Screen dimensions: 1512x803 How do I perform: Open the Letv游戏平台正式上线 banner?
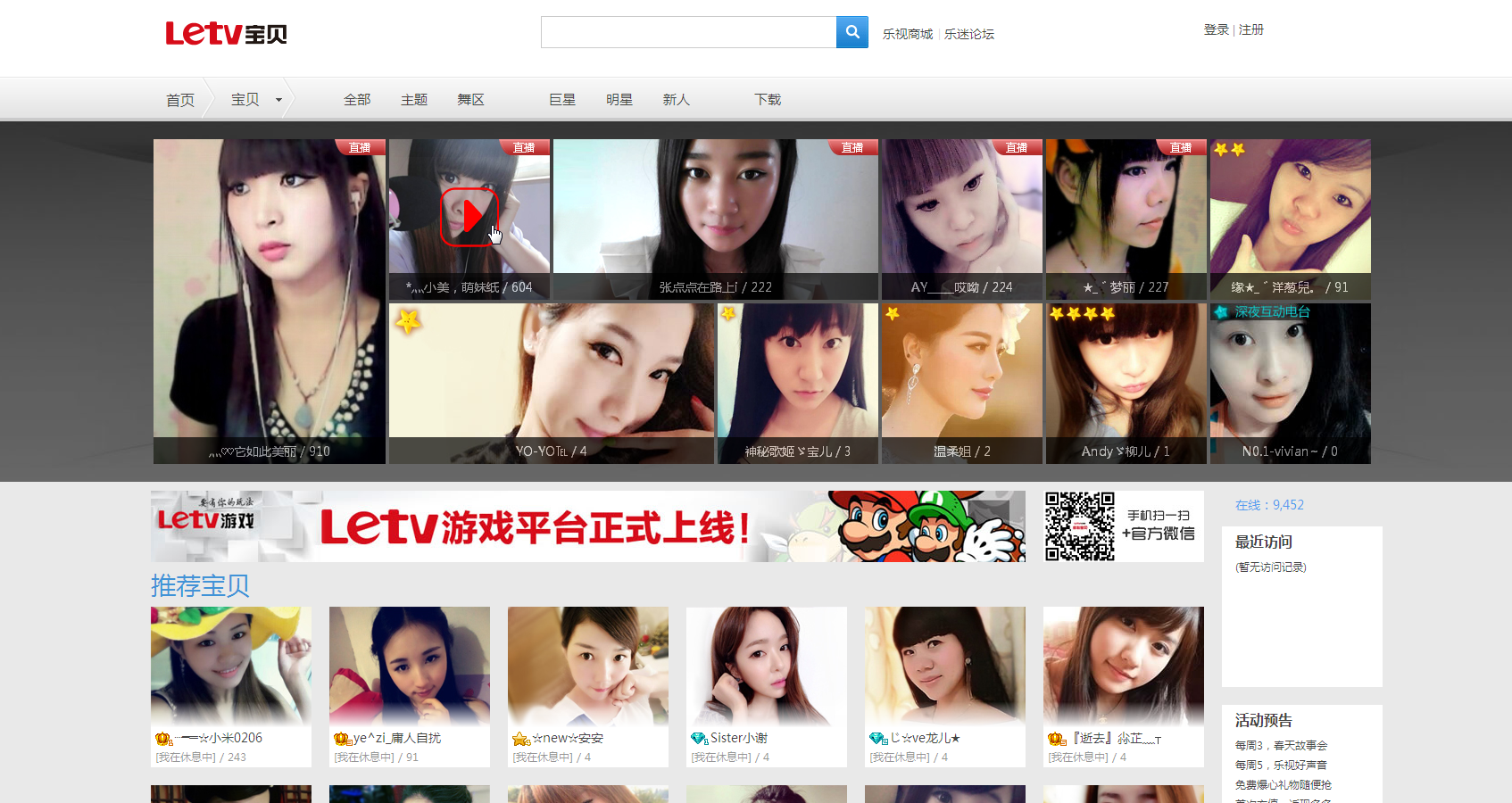(x=588, y=526)
